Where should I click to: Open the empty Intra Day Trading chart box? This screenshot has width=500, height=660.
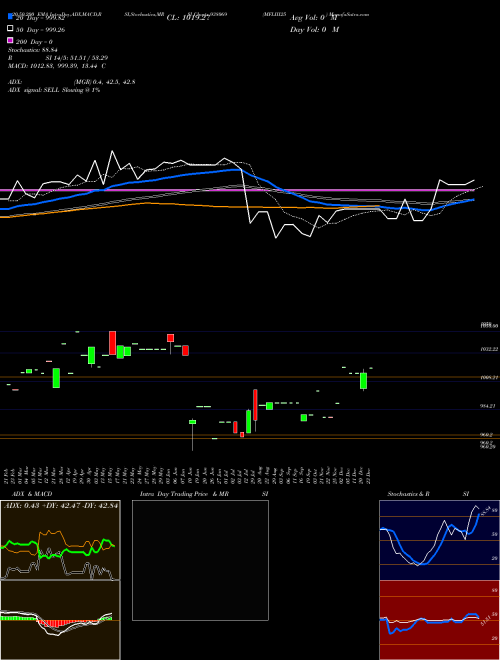pyautogui.click(x=200, y=560)
